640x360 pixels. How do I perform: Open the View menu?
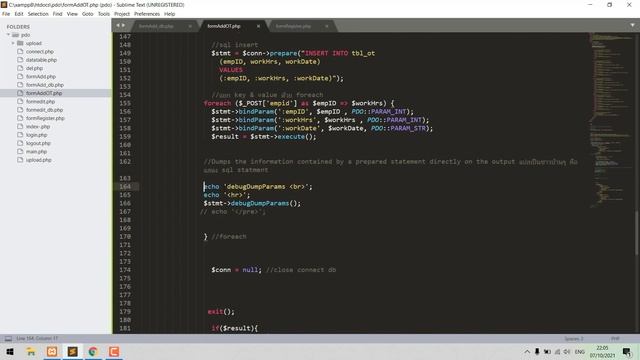pos(72,14)
